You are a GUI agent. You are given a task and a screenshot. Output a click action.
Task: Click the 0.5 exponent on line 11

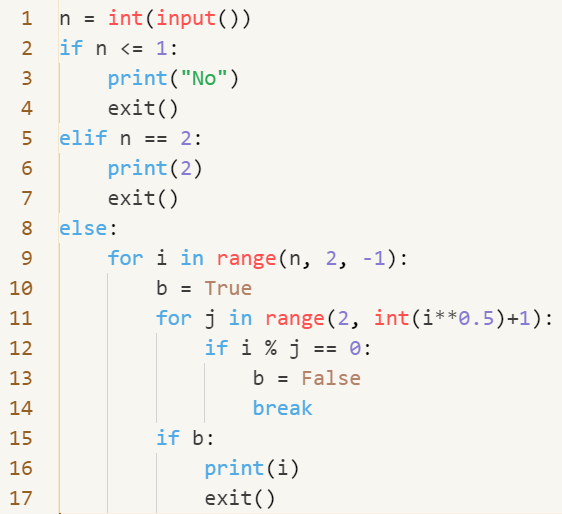point(476,318)
